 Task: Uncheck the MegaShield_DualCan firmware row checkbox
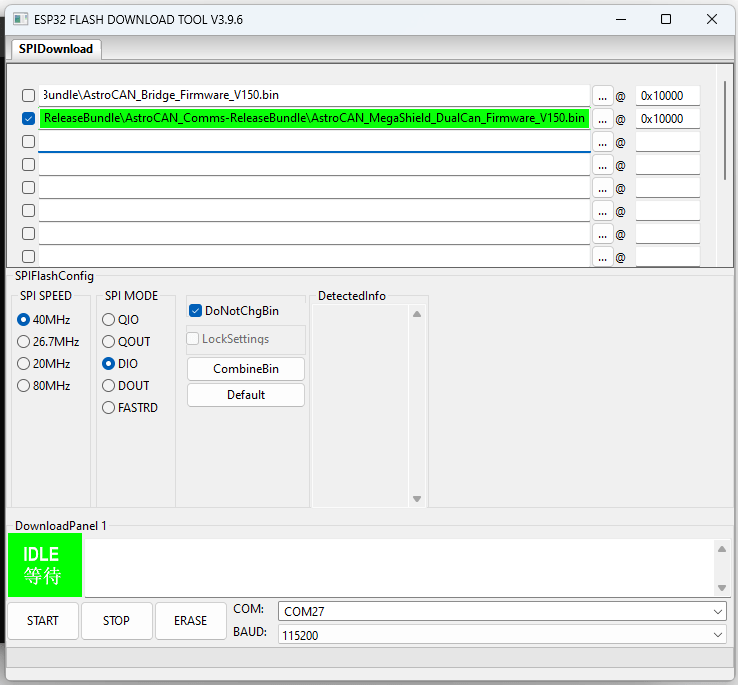click(x=28, y=119)
